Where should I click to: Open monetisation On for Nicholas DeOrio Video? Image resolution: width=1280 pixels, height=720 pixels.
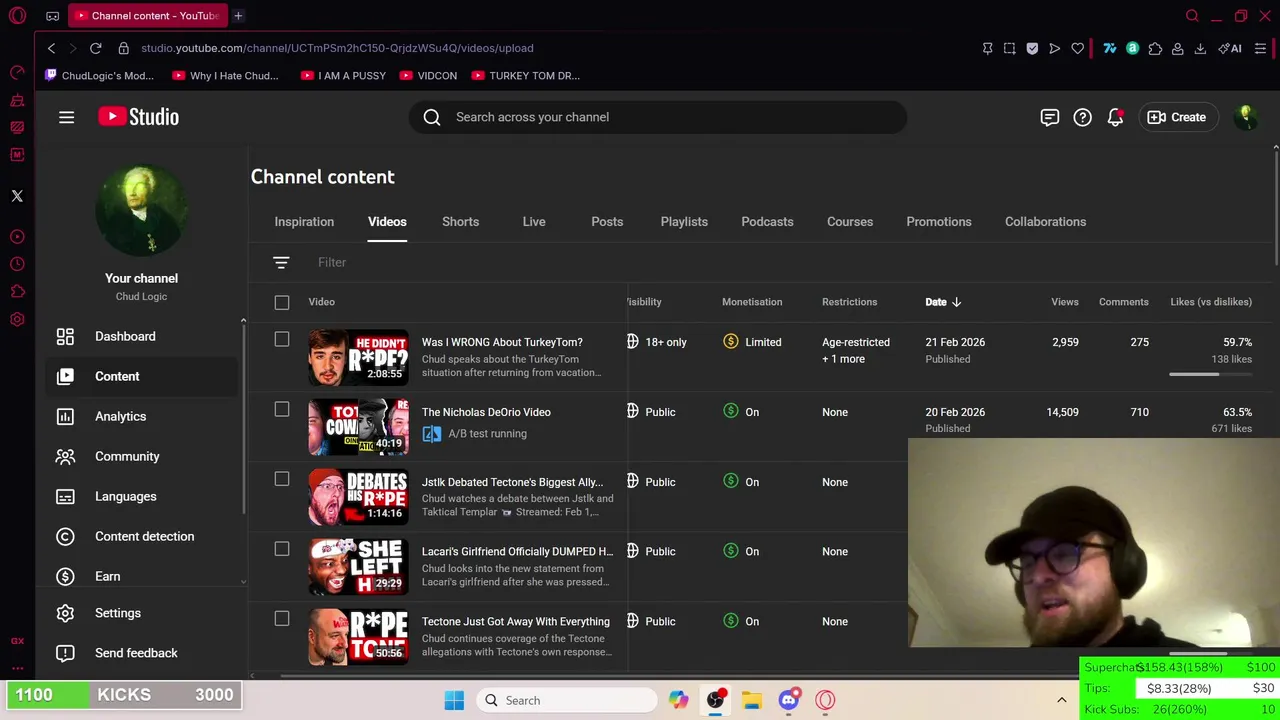pos(741,412)
